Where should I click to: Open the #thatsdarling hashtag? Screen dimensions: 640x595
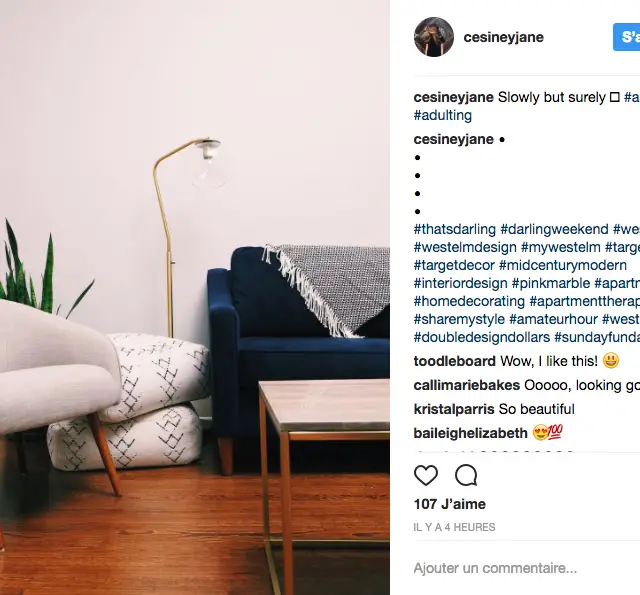(x=455, y=229)
